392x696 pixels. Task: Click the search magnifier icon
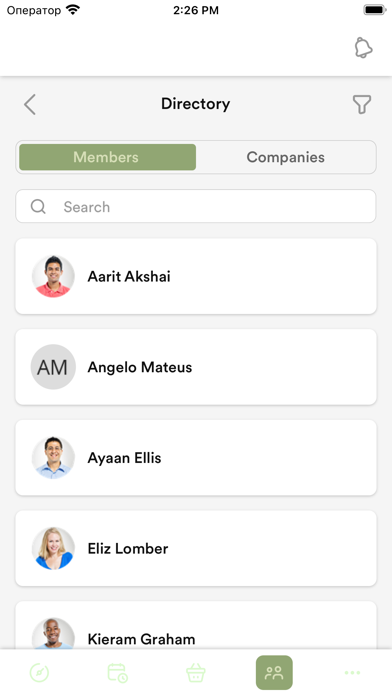click(x=38, y=206)
